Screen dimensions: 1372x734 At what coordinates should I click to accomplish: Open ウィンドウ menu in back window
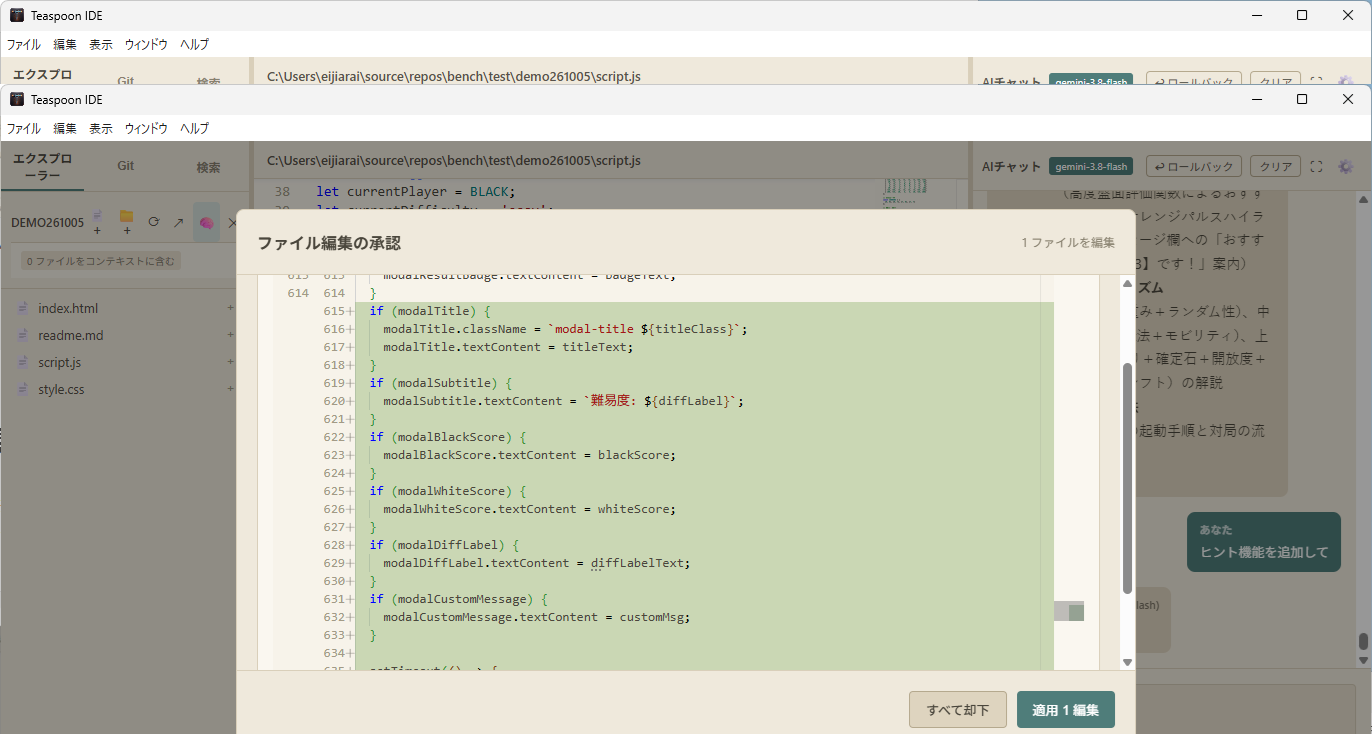(x=146, y=44)
